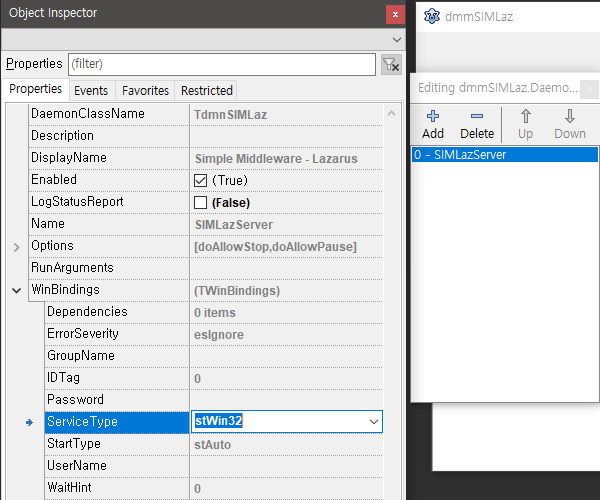Viewport: 600px width, 500px height.
Task: Move item Down with arrow button
Action: 570,124
